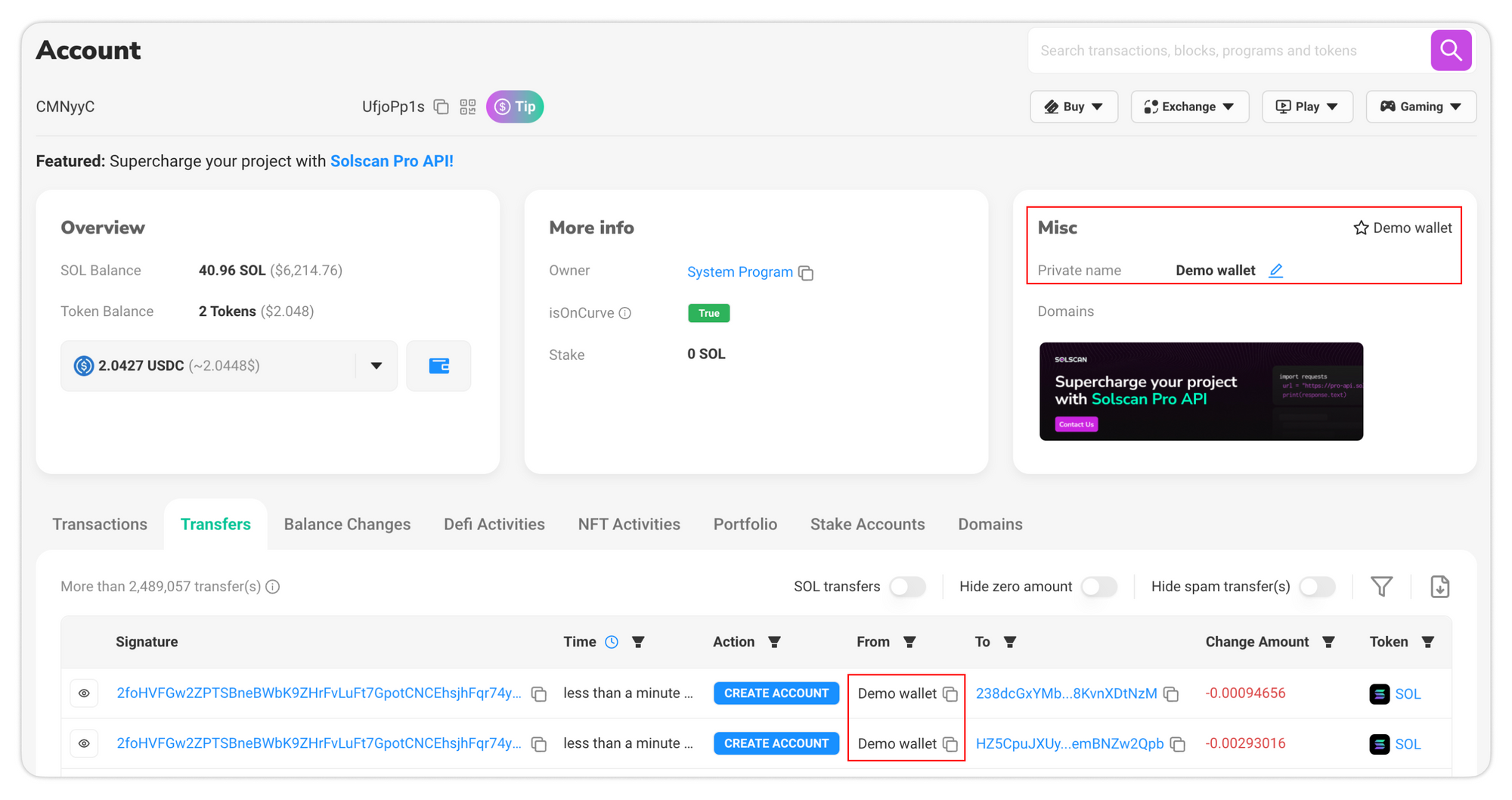Open the funnel filter for transfers
1512x800 pixels.
click(x=1381, y=587)
